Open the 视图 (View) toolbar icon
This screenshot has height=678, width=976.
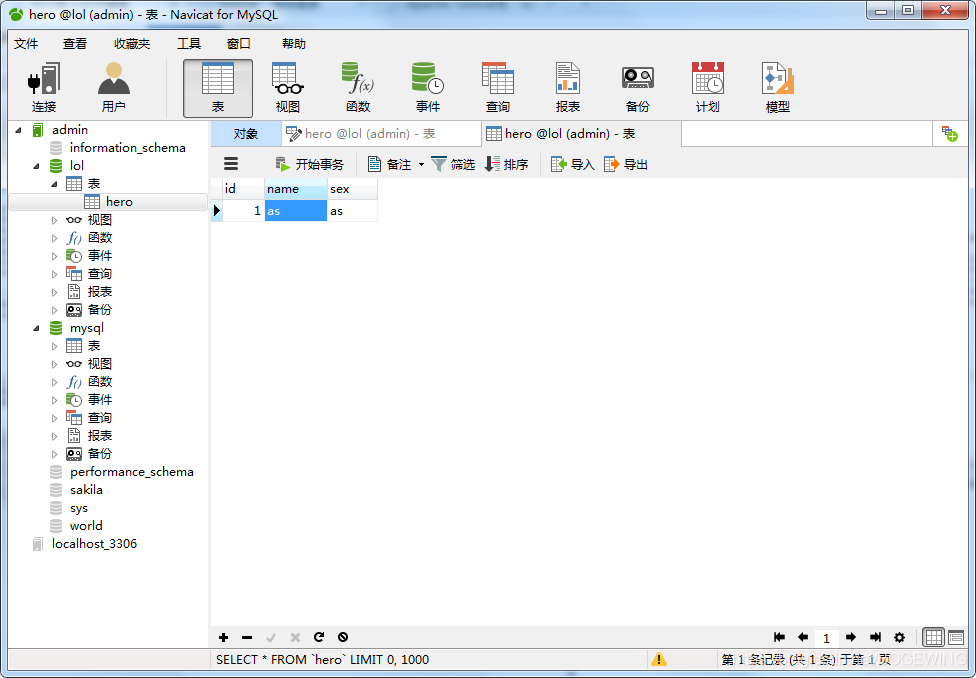(288, 88)
